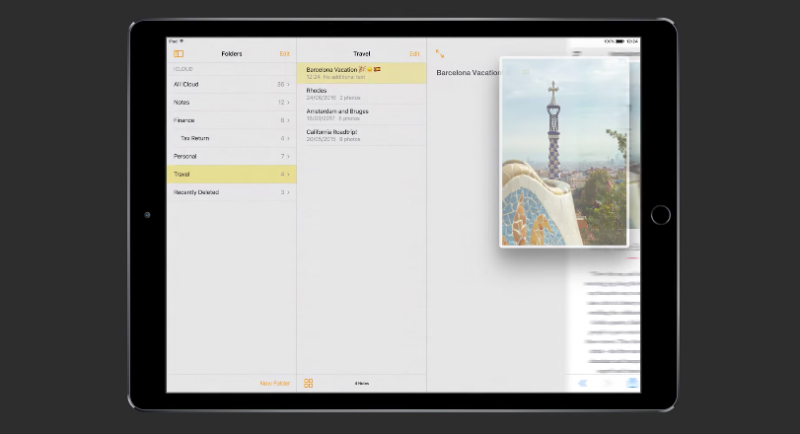Viewport: 800px width, 434px height.
Task: Expand All iCloud folder chevron
Action: (289, 84)
